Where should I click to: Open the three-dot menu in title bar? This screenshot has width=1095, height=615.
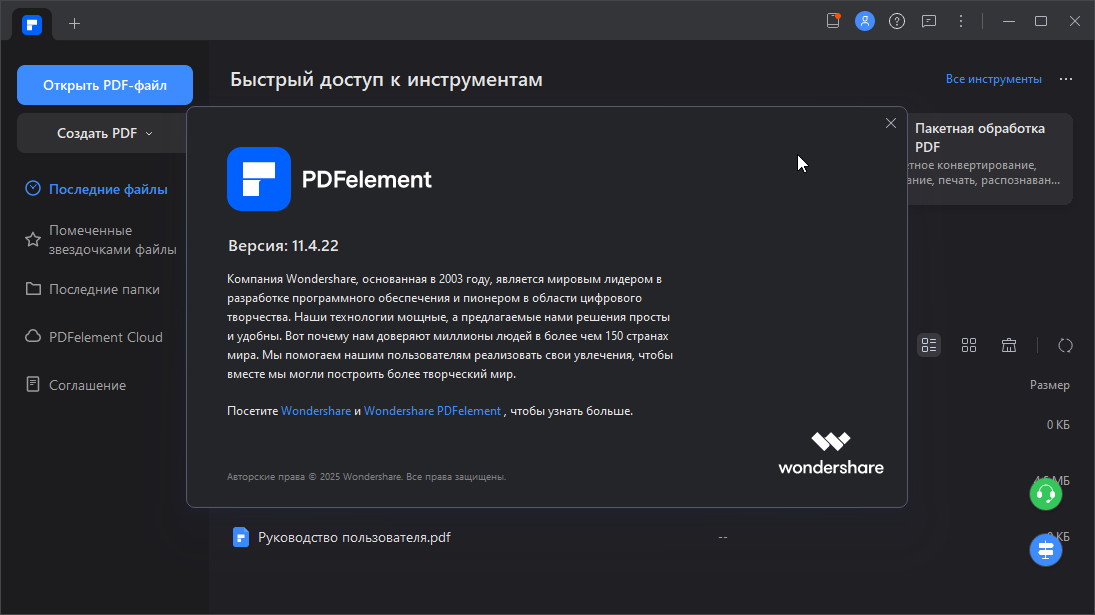(x=961, y=21)
